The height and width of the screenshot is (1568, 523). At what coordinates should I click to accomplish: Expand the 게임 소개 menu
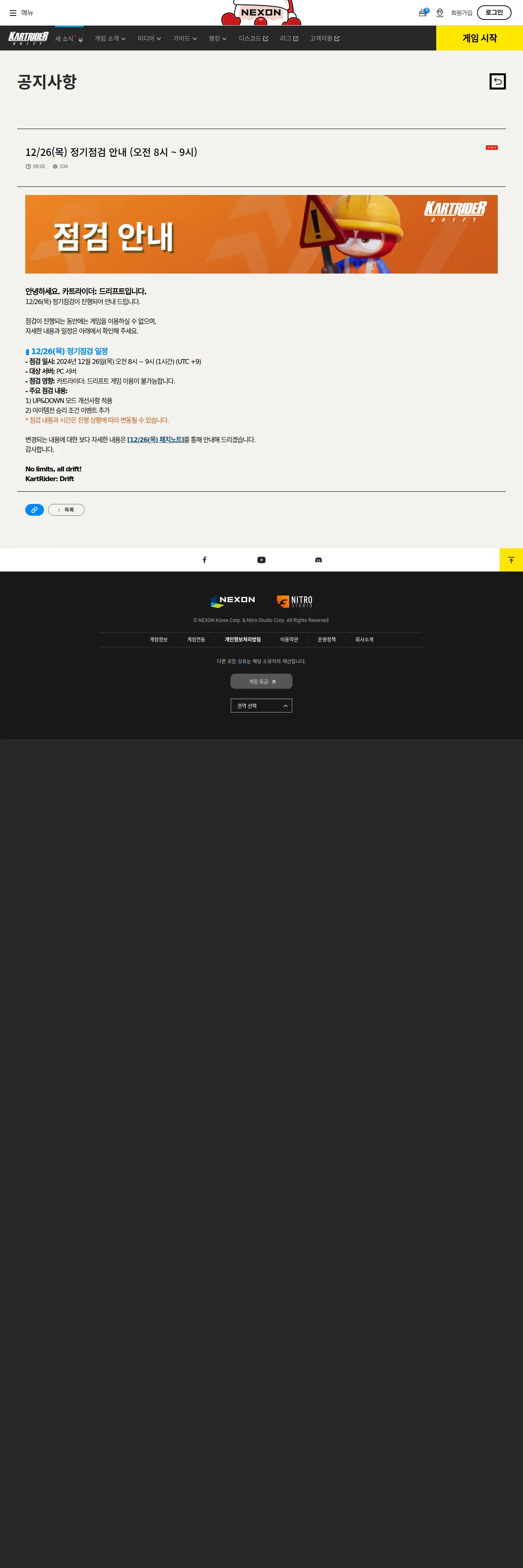tap(110, 38)
